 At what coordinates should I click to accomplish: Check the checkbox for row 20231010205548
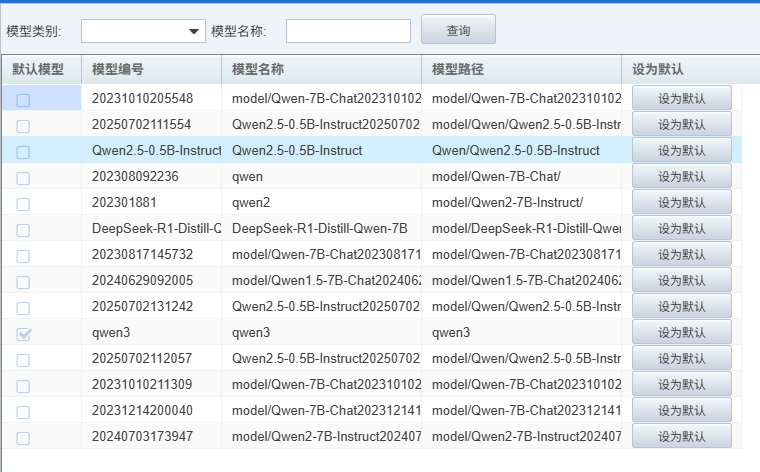[23, 100]
